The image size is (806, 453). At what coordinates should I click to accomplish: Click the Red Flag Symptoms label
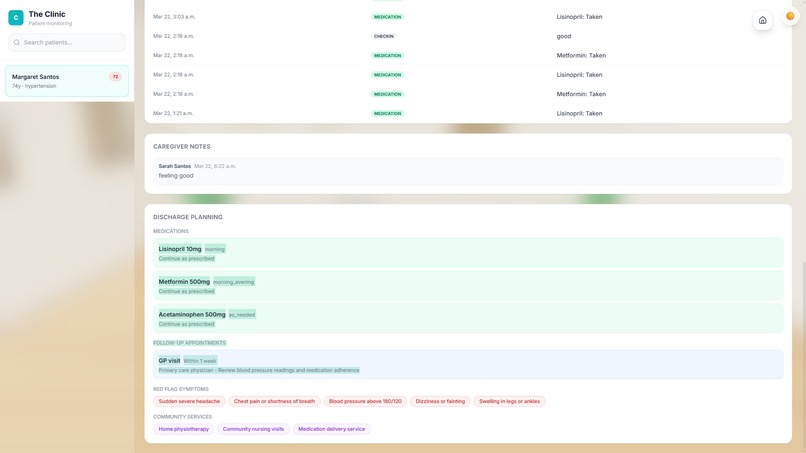(x=180, y=389)
